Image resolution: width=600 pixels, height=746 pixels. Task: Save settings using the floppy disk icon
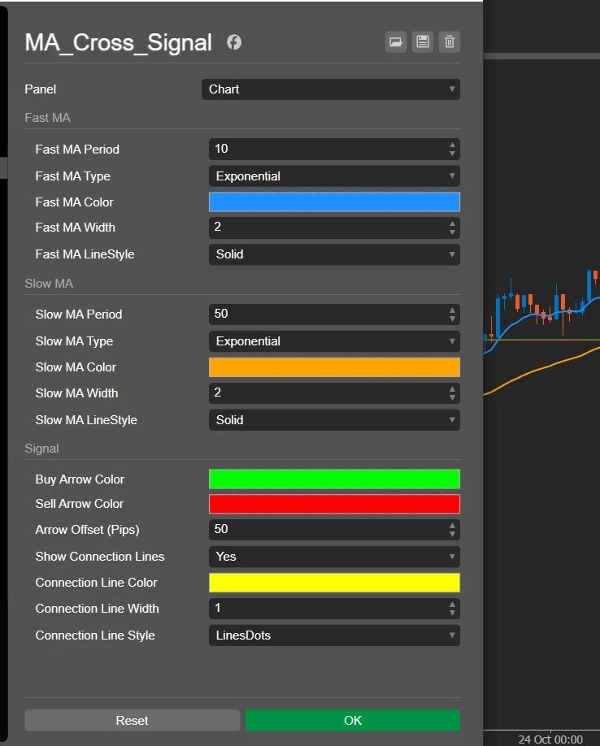click(422, 42)
